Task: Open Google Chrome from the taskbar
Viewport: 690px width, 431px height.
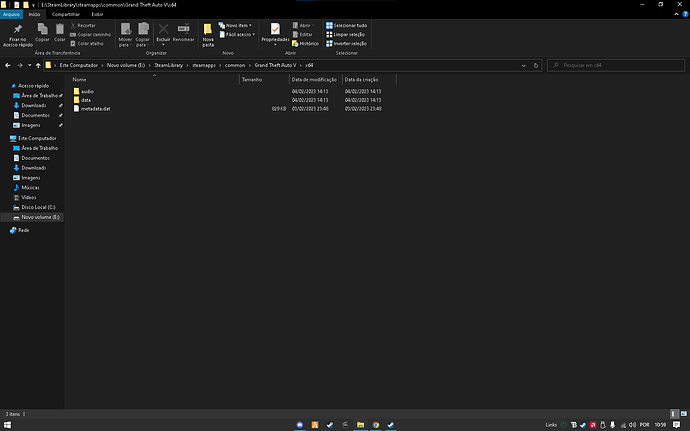Action: tap(374, 424)
